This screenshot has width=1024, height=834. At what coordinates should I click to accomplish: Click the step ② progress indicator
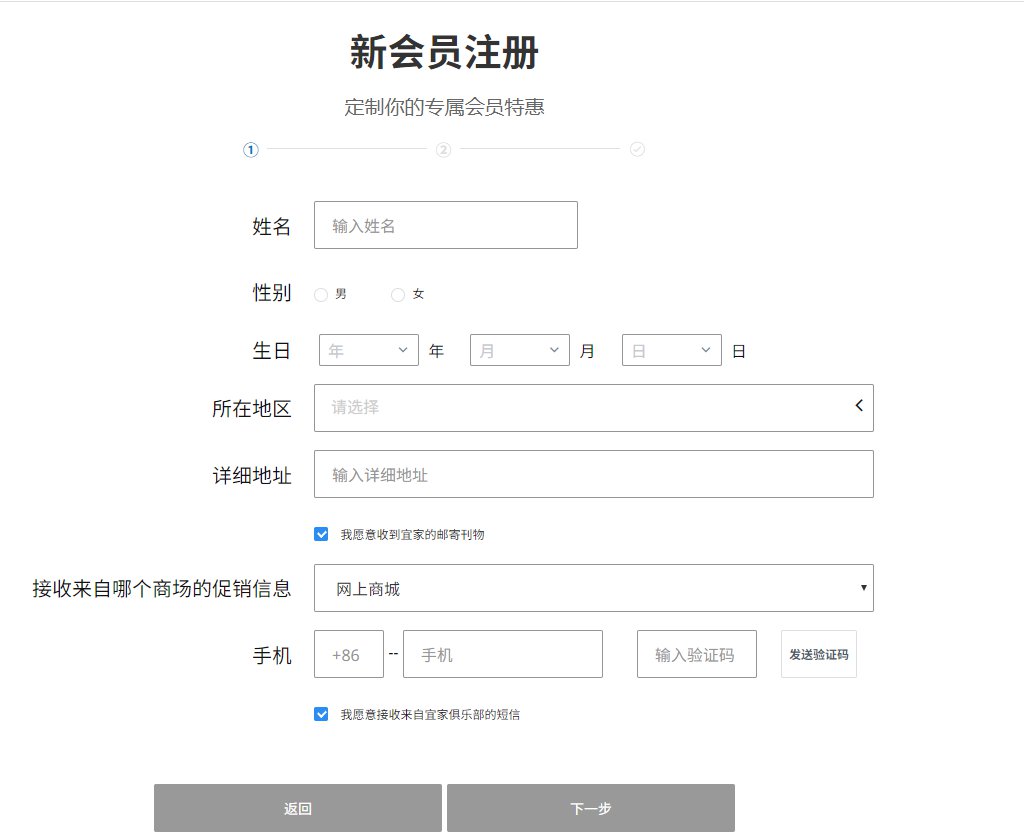pos(444,149)
